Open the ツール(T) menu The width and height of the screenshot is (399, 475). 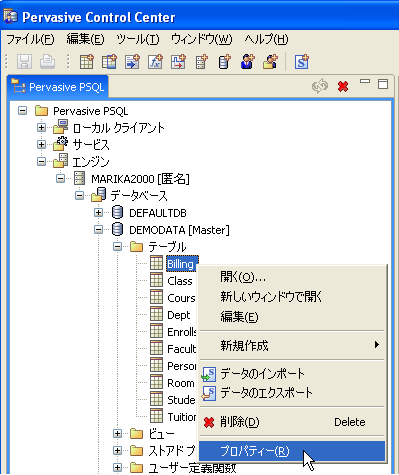[138, 39]
